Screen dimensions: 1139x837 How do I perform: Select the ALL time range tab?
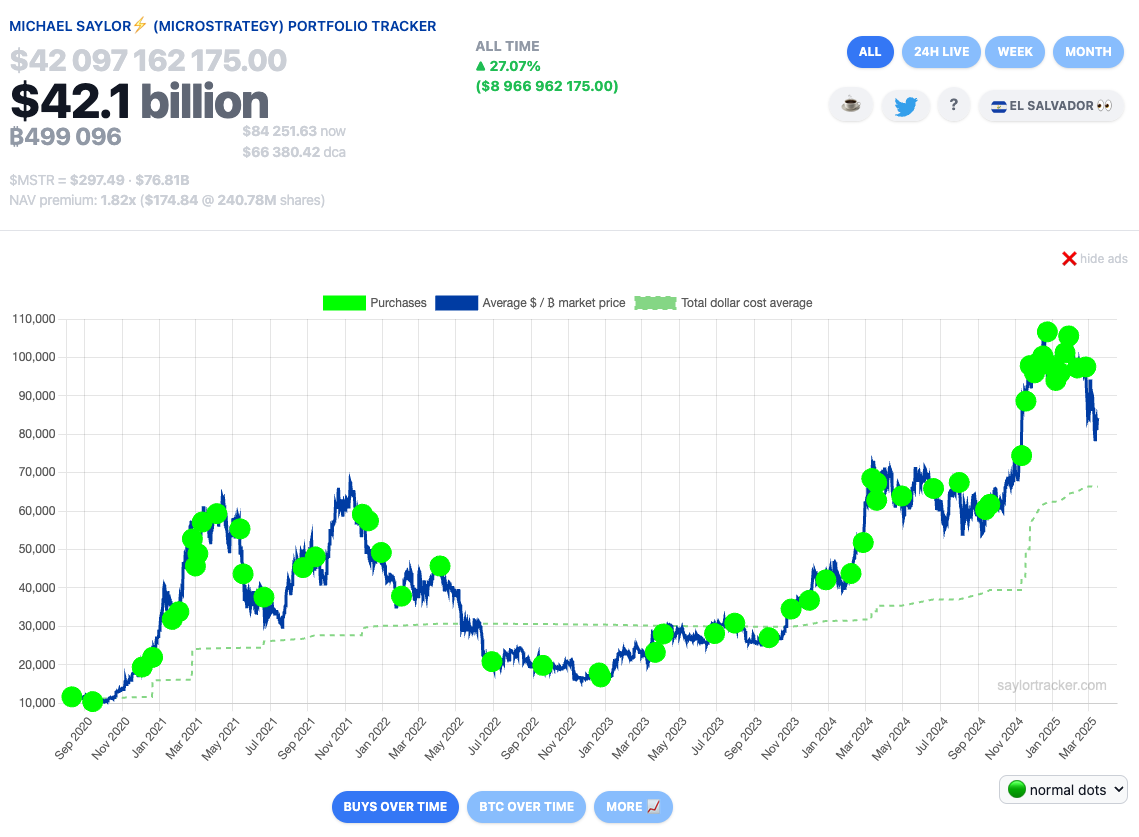click(869, 52)
